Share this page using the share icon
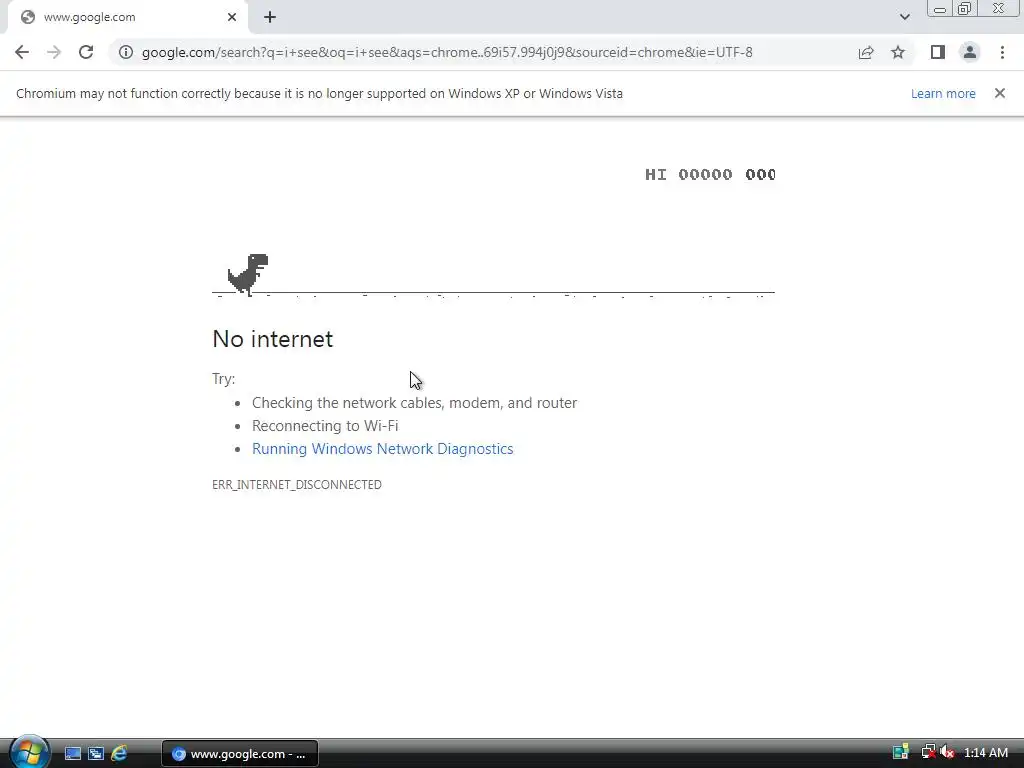Image resolution: width=1024 pixels, height=768 pixels. [866, 52]
